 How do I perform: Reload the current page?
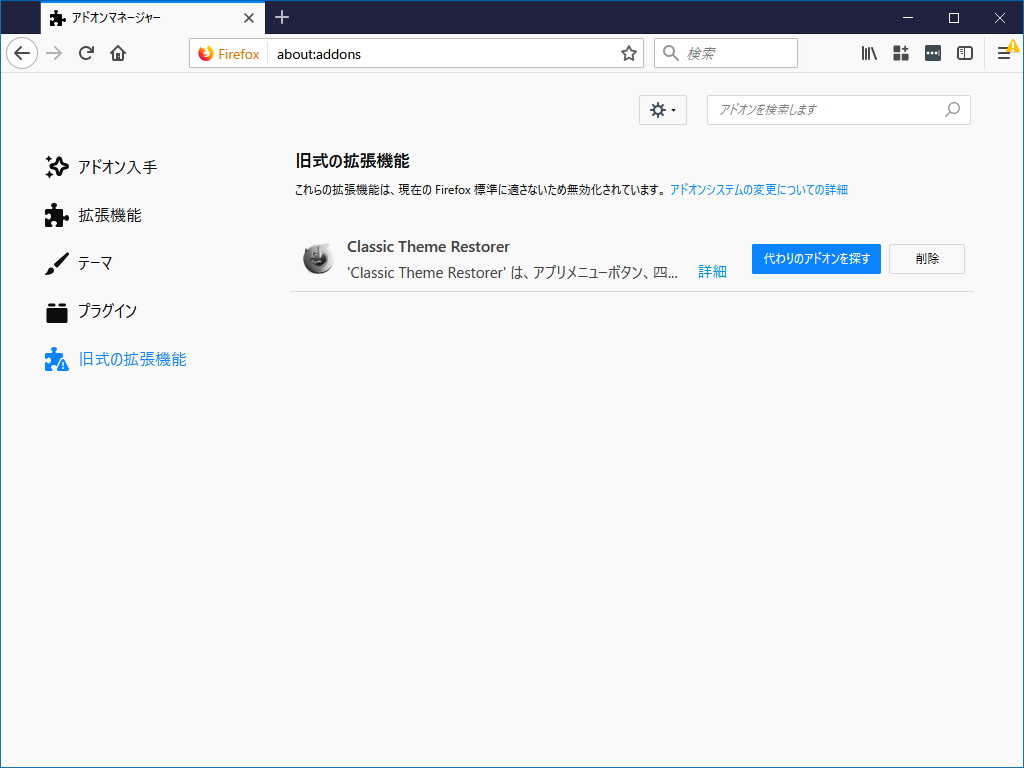click(x=85, y=53)
